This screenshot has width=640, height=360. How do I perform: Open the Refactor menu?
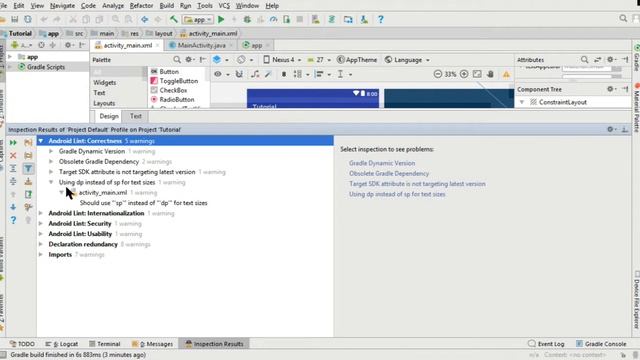pos(141,6)
